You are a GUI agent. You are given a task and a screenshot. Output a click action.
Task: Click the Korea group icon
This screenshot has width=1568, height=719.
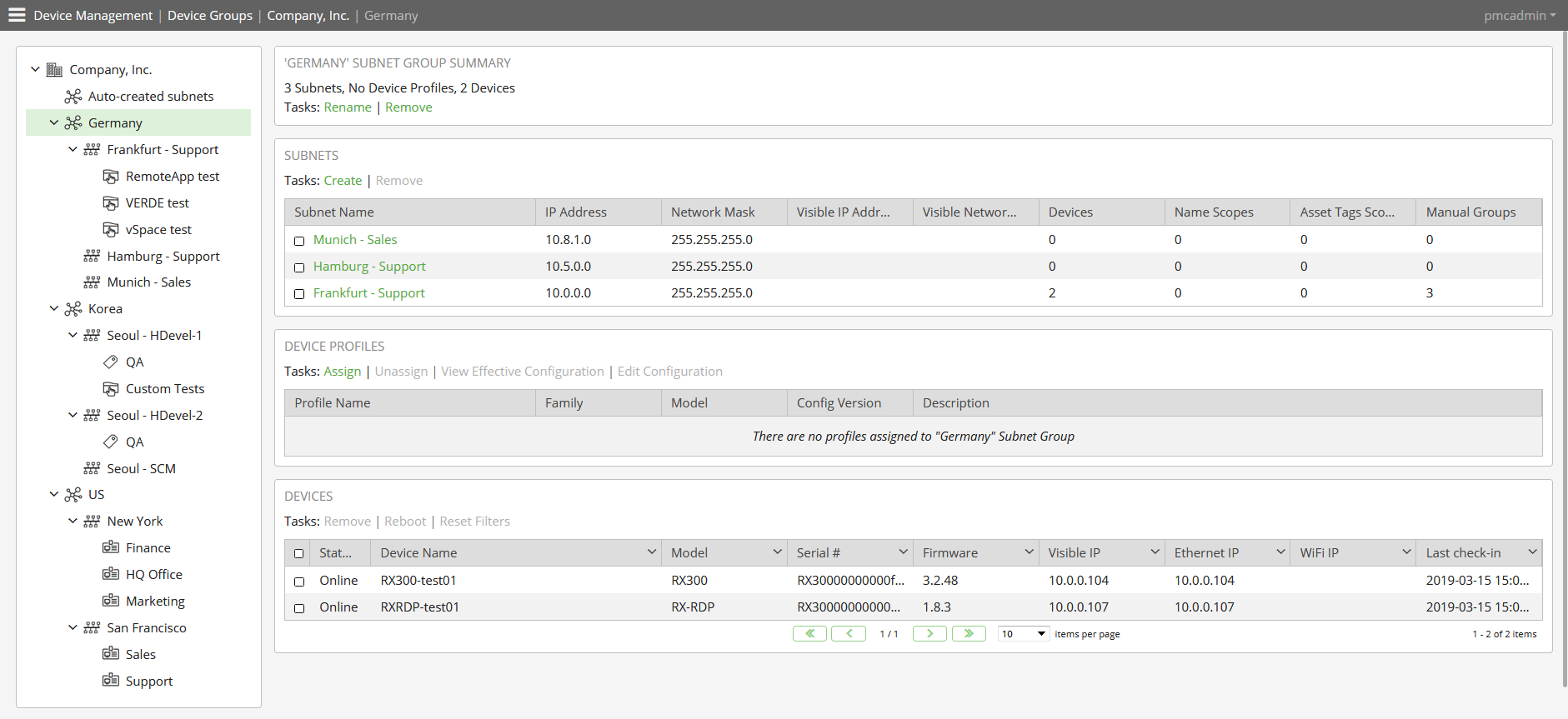(73, 309)
